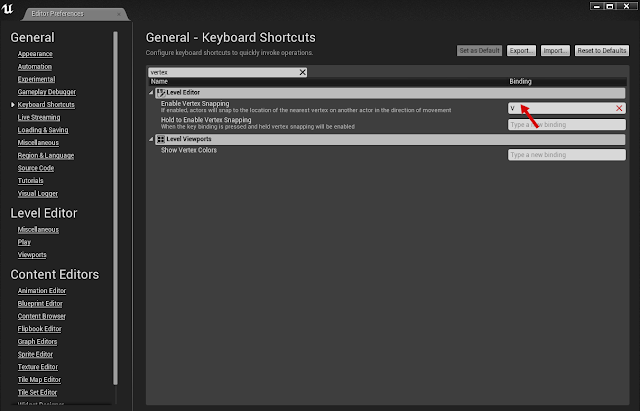The height and width of the screenshot is (411, 640).
Task: Open Blueprint Editor settings
Action: click(x=40, y=304)
